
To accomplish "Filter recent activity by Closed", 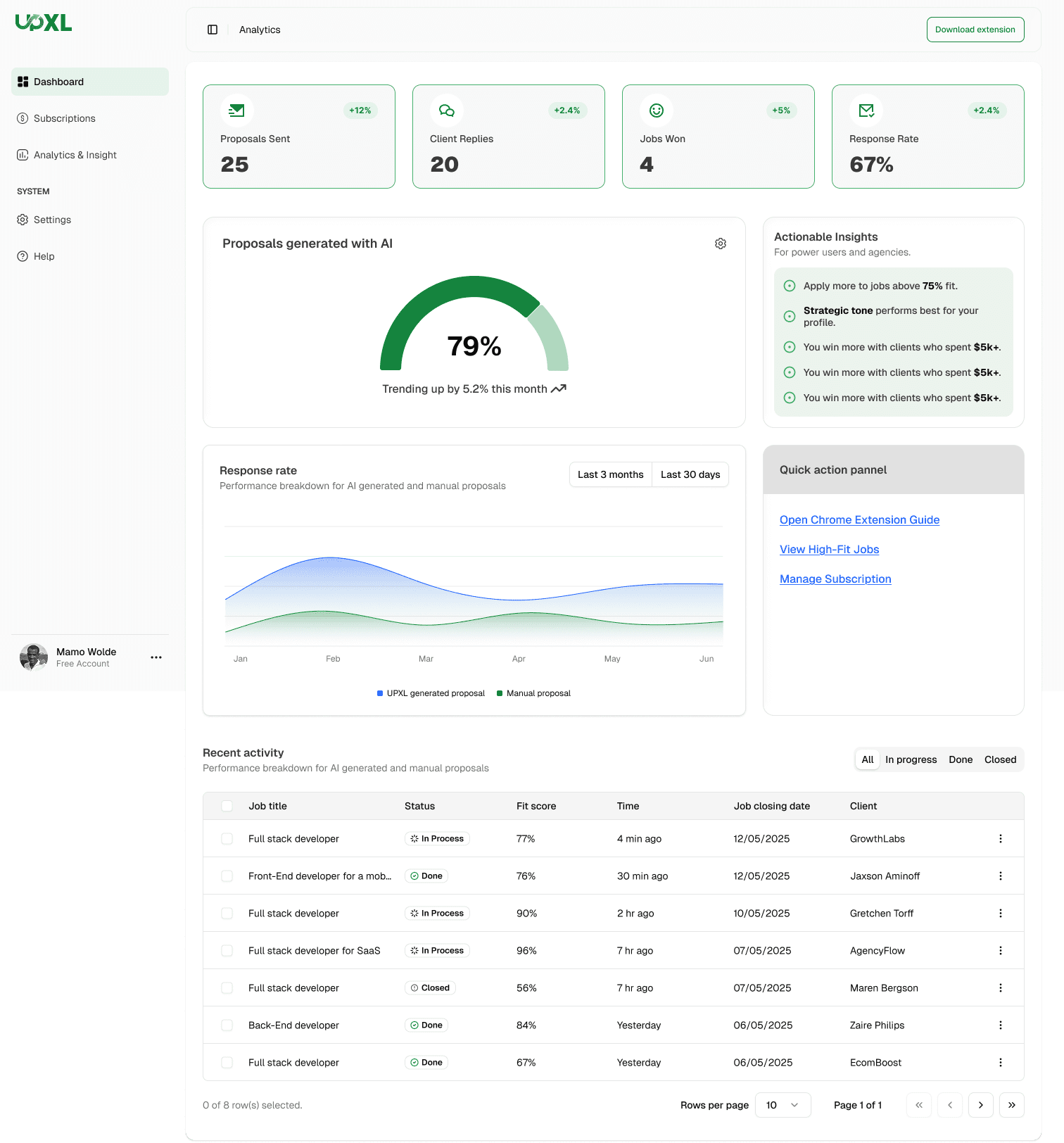I will [1001, 759].
